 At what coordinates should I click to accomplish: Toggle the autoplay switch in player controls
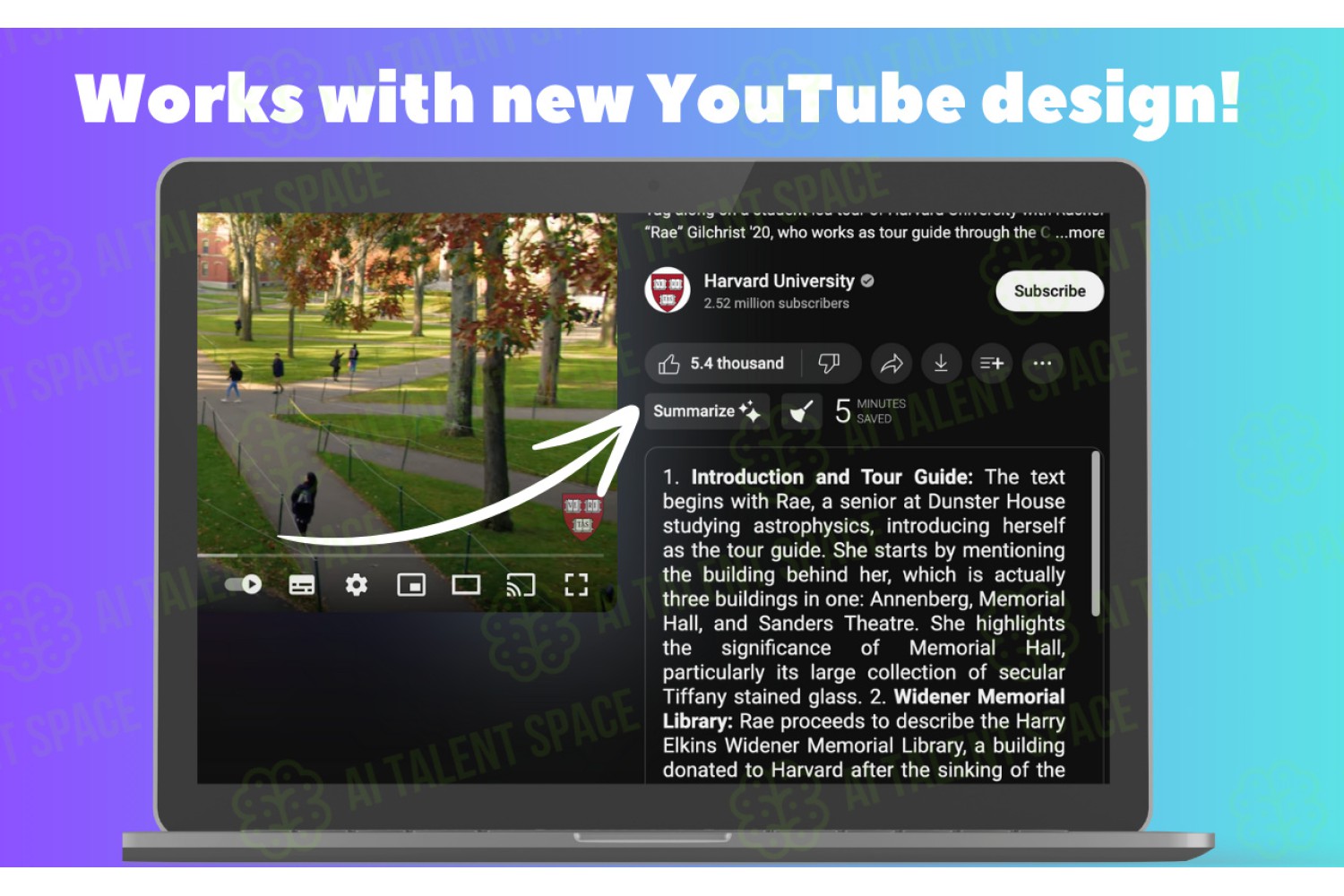(x=243, y=585)
